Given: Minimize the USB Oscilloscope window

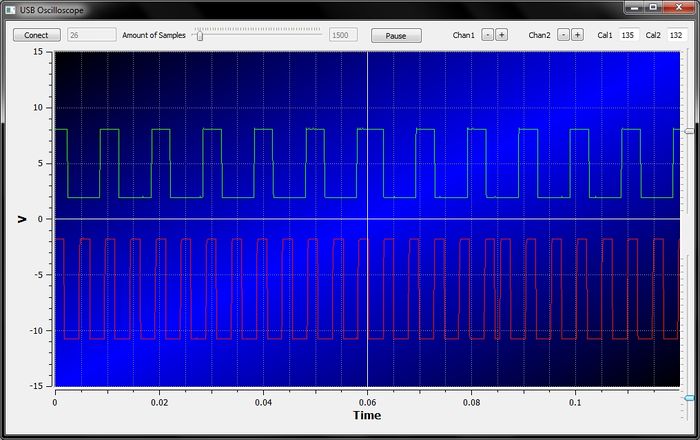Looking at the screenshot, I should 633,7.
